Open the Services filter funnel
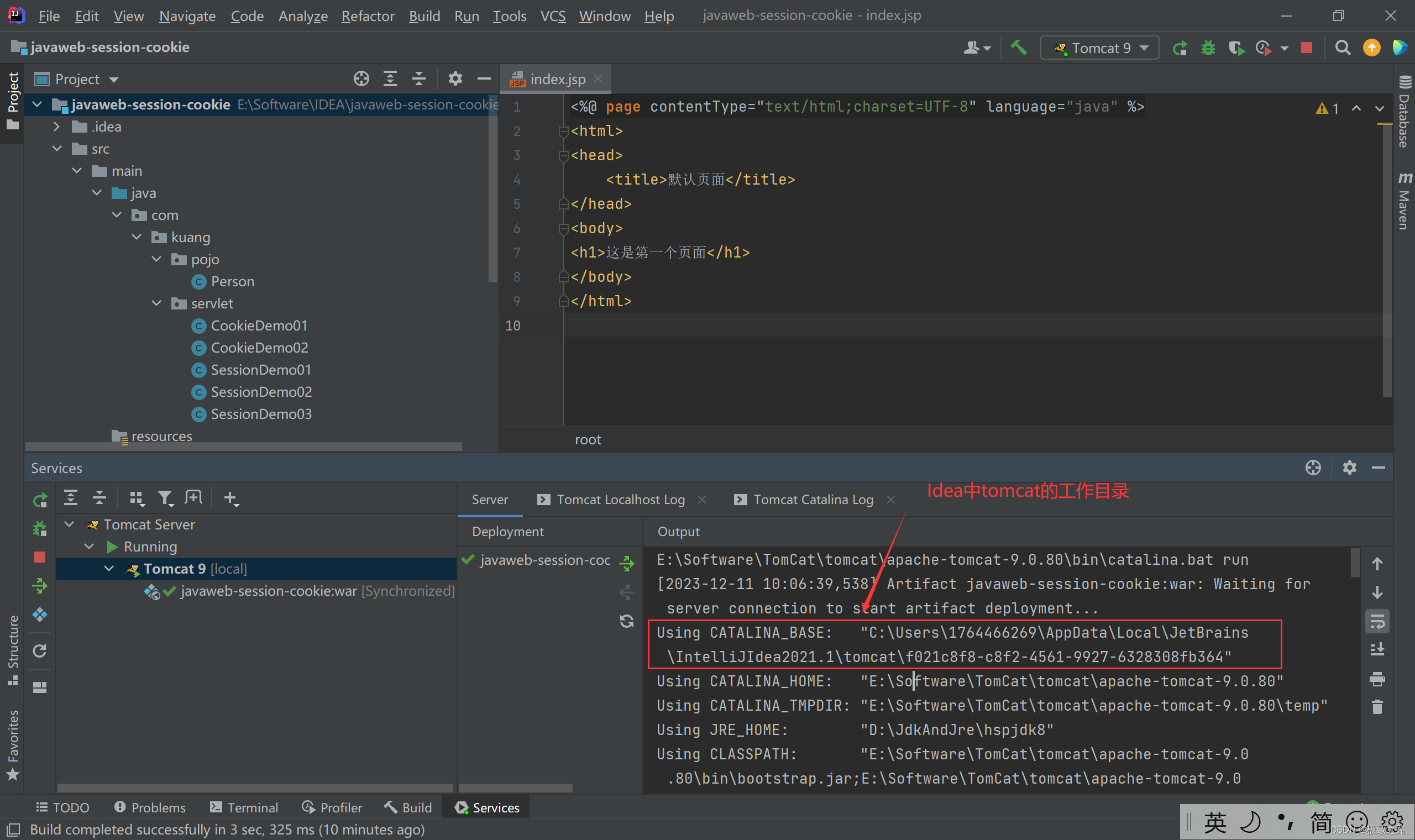Image resolution: width=1415 pixels, height=840 pixels. (165, 498)
